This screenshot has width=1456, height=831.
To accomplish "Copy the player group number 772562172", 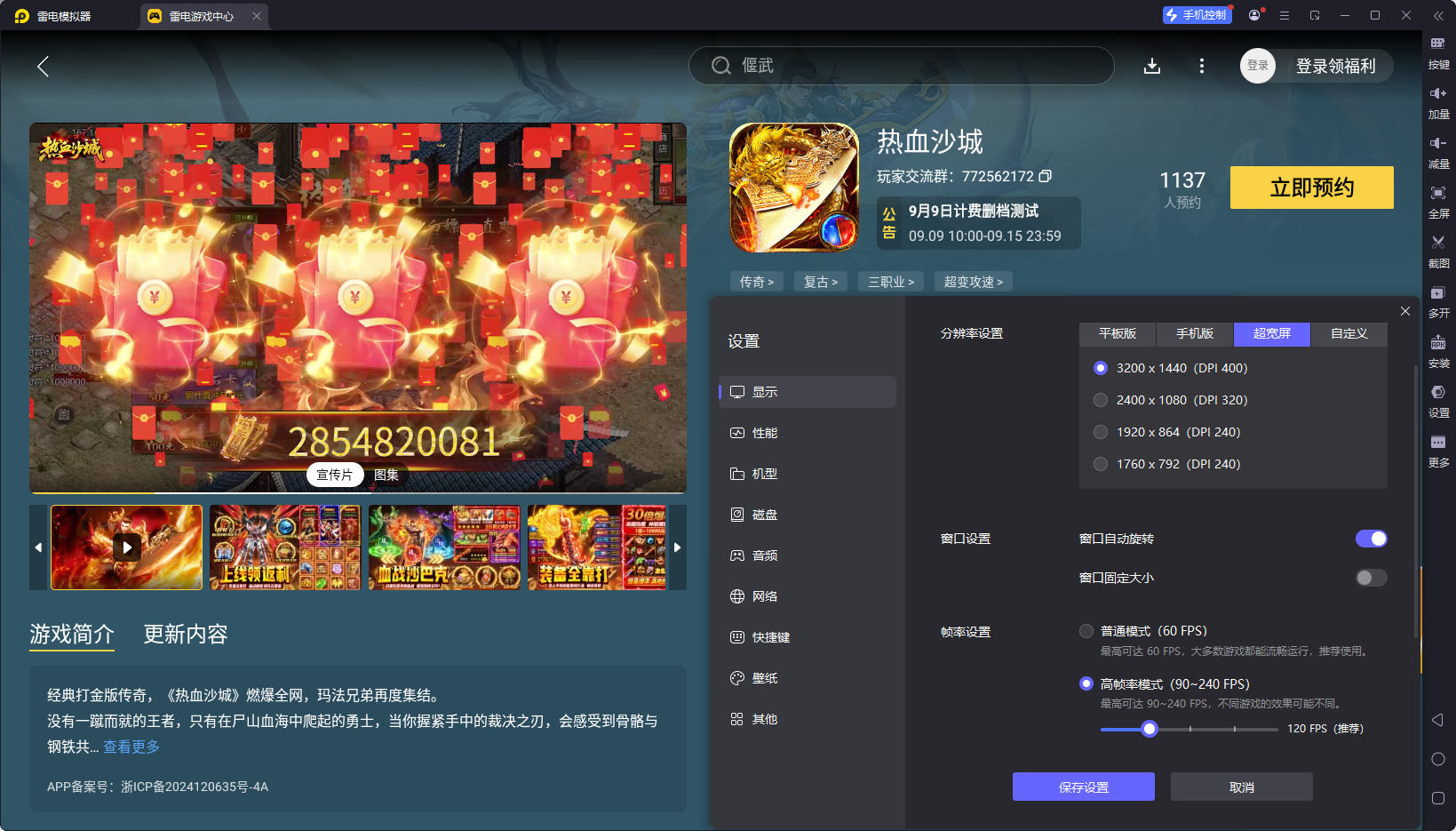I will click(x=1046, y=176).
